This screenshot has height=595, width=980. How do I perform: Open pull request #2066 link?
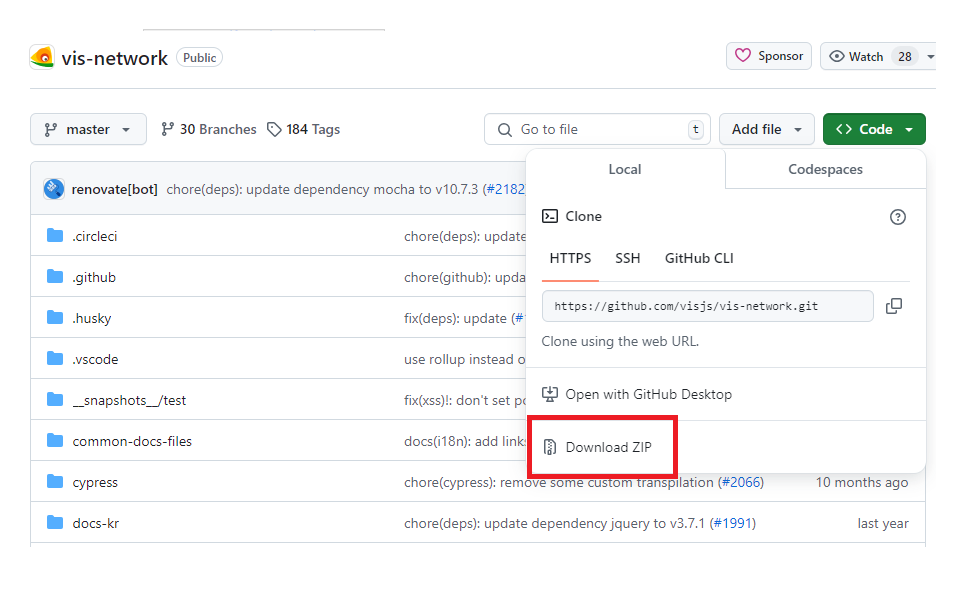741,482
